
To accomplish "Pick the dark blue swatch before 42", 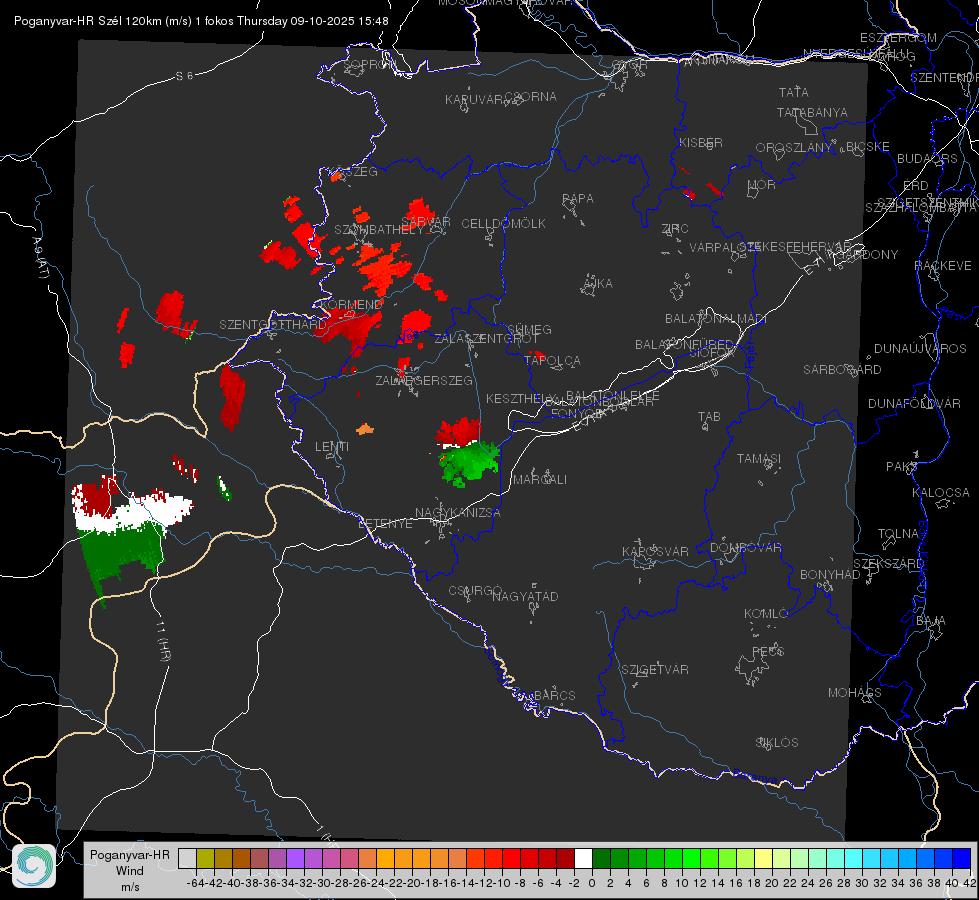I will pos(962,858).
